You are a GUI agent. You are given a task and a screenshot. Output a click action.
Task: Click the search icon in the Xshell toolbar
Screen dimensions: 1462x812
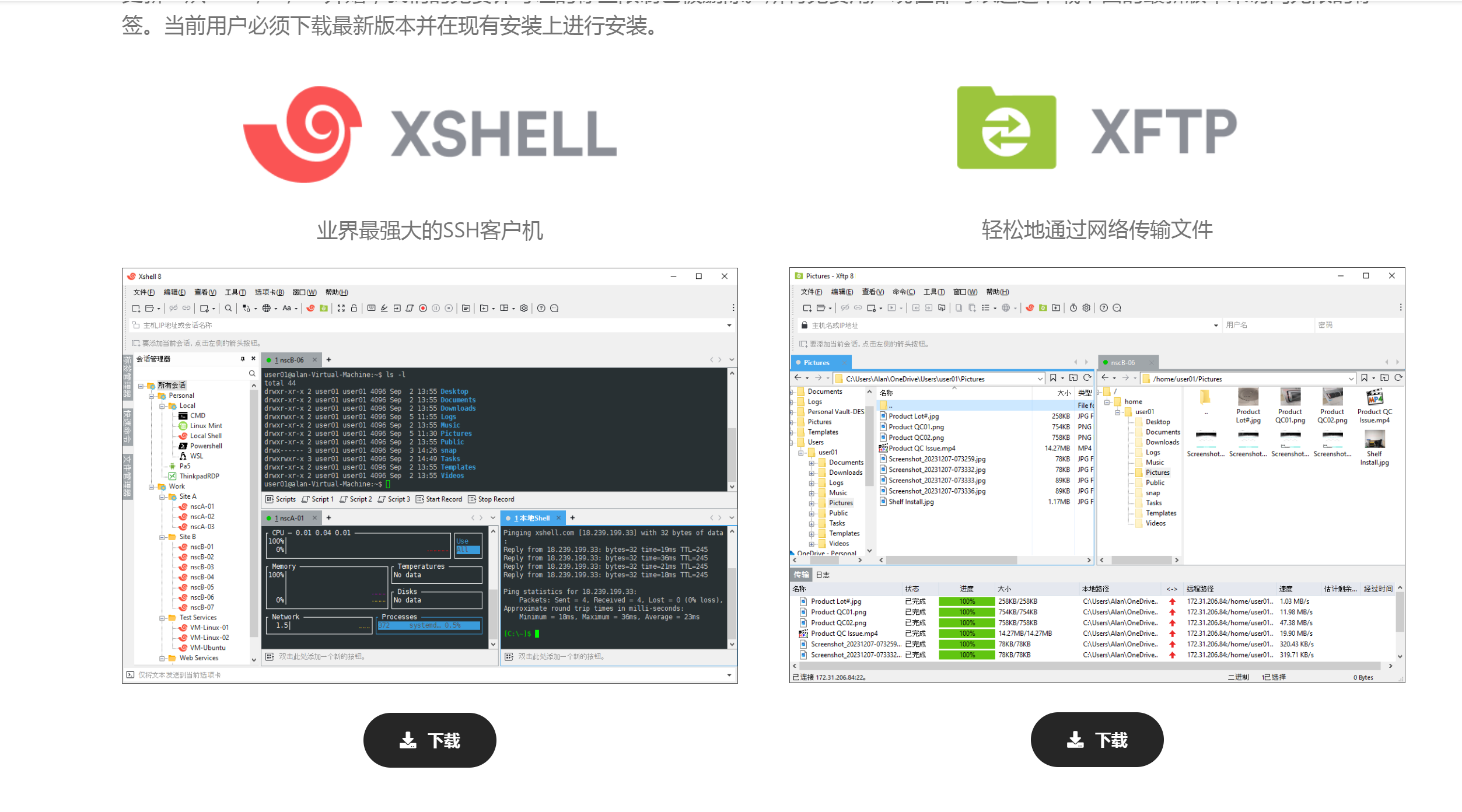pyautogui.click(x=229, y=308)
